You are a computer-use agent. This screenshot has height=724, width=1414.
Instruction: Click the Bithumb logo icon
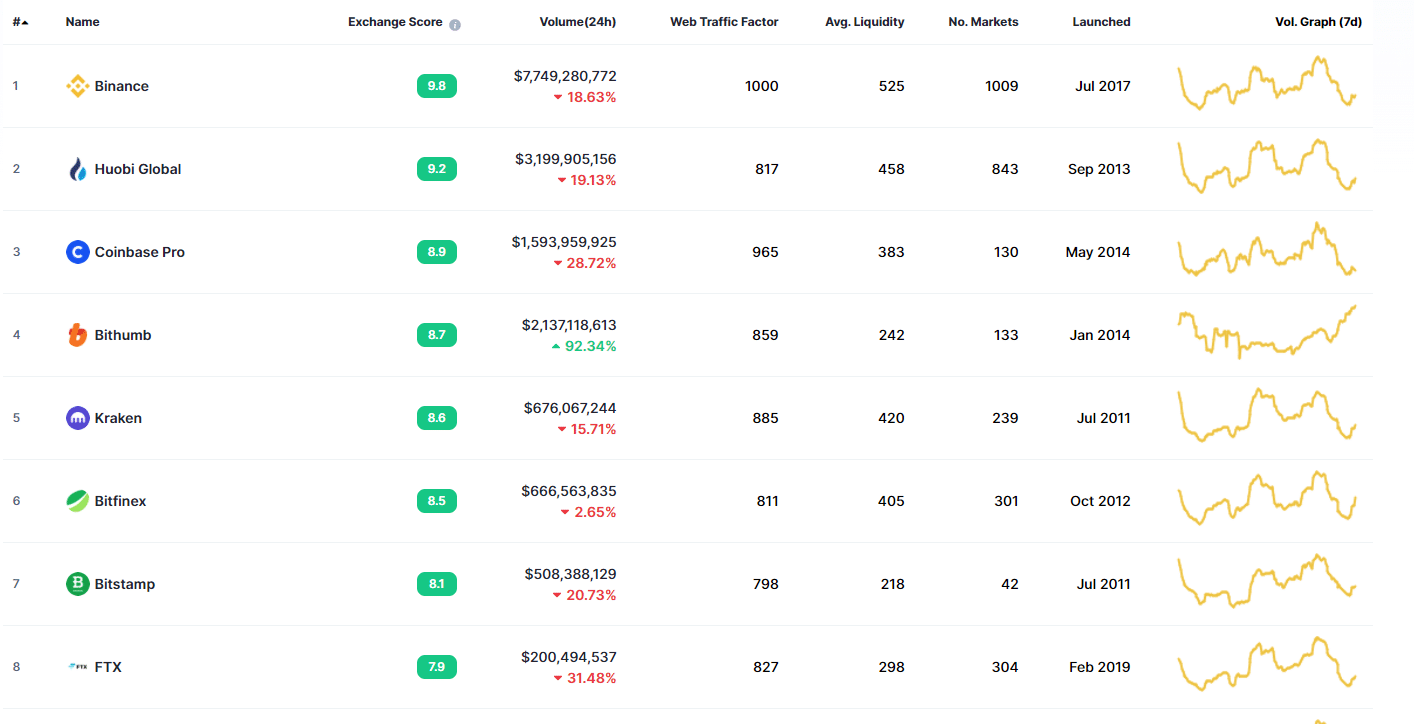[77, 335]
